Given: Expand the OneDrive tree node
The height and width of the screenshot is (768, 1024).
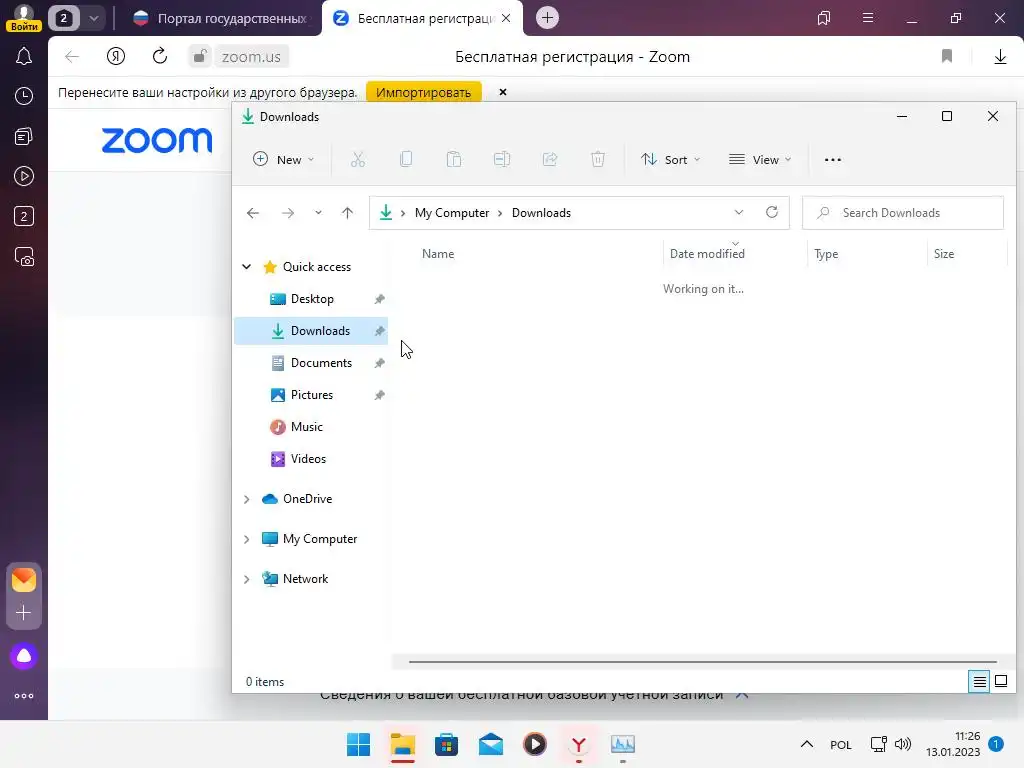Looking at the screenshot, I should click(246, 499).
